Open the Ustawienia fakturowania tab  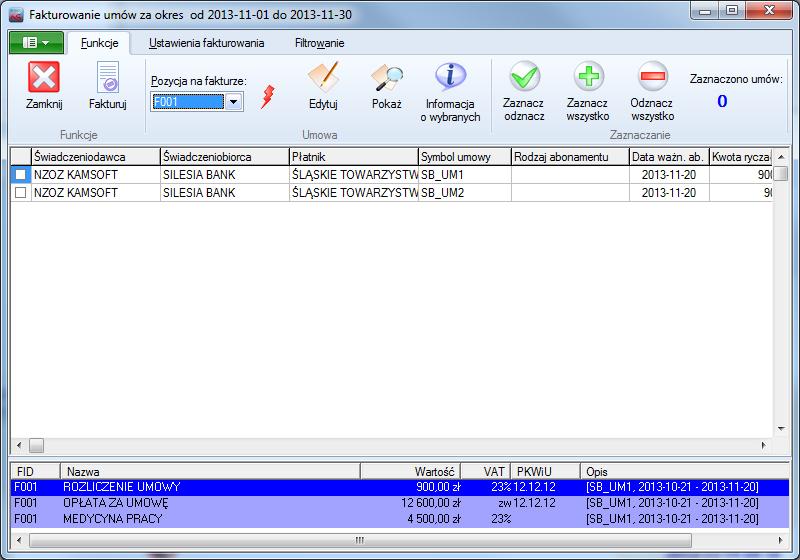206,43
